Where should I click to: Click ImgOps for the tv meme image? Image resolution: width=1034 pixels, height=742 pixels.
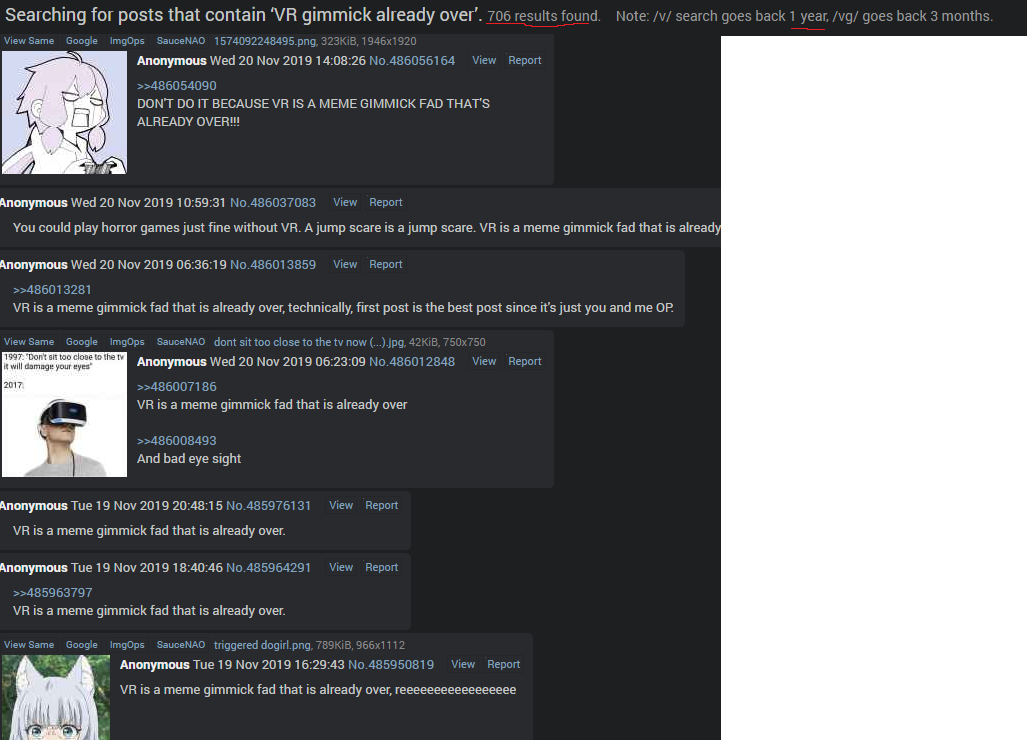tap(127, 342)
